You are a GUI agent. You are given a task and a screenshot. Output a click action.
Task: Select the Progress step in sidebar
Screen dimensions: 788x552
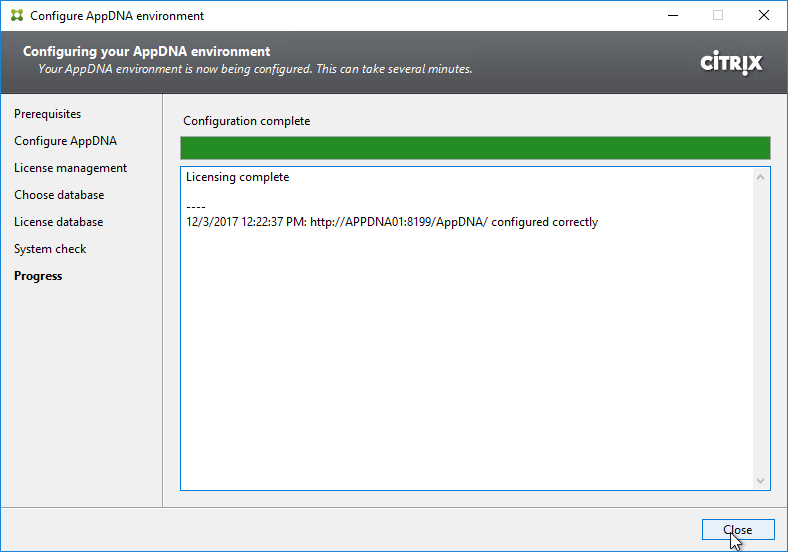(38, 276)
